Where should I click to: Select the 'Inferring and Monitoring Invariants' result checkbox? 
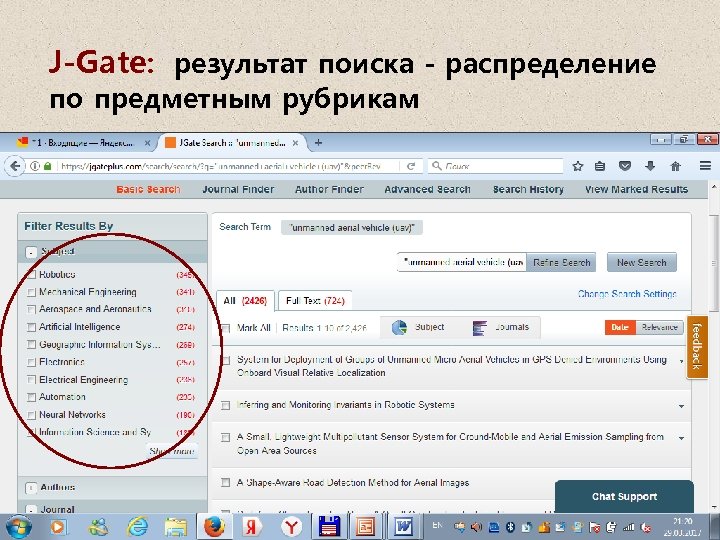225,405
